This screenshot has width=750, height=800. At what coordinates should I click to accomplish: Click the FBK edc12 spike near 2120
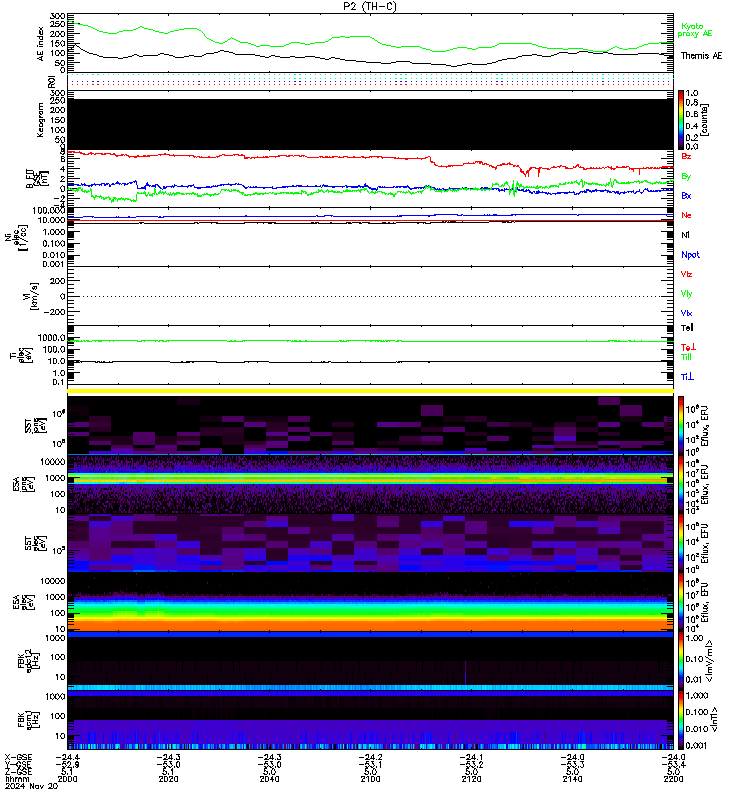[x=465, y=672]
